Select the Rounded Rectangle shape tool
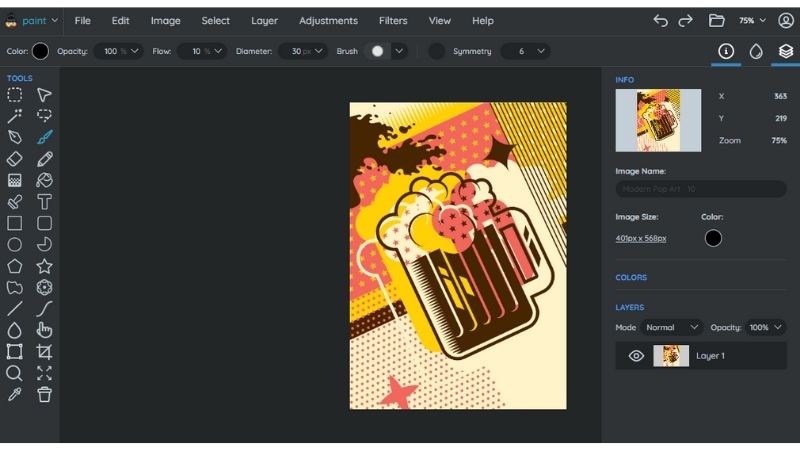The width and height of the screenshot is (800, 450). click(44, 223)
